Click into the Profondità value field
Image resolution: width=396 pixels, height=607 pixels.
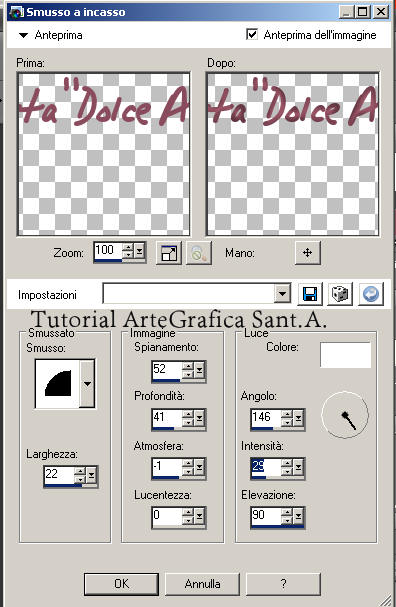(167, 418)
